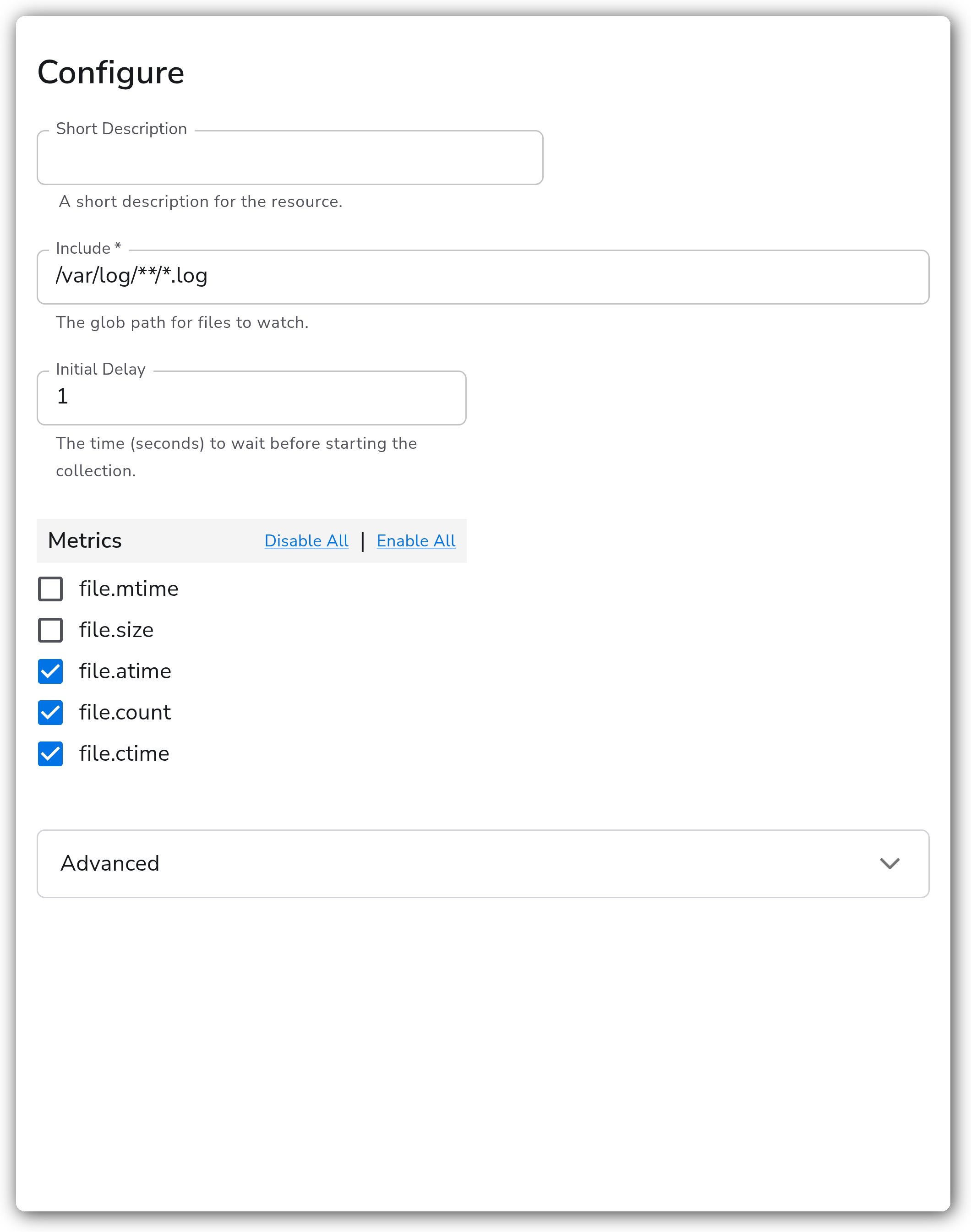The width and height of the screenshot is (971, 1232).
Task: Expand the Advanced section
Action: pyautogui.click(x=483, y=864)
